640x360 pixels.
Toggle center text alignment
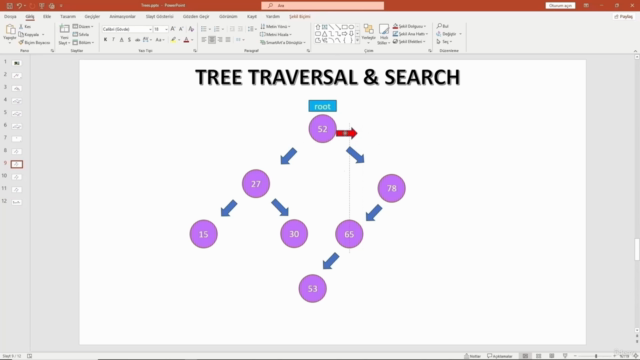point(212,40)
